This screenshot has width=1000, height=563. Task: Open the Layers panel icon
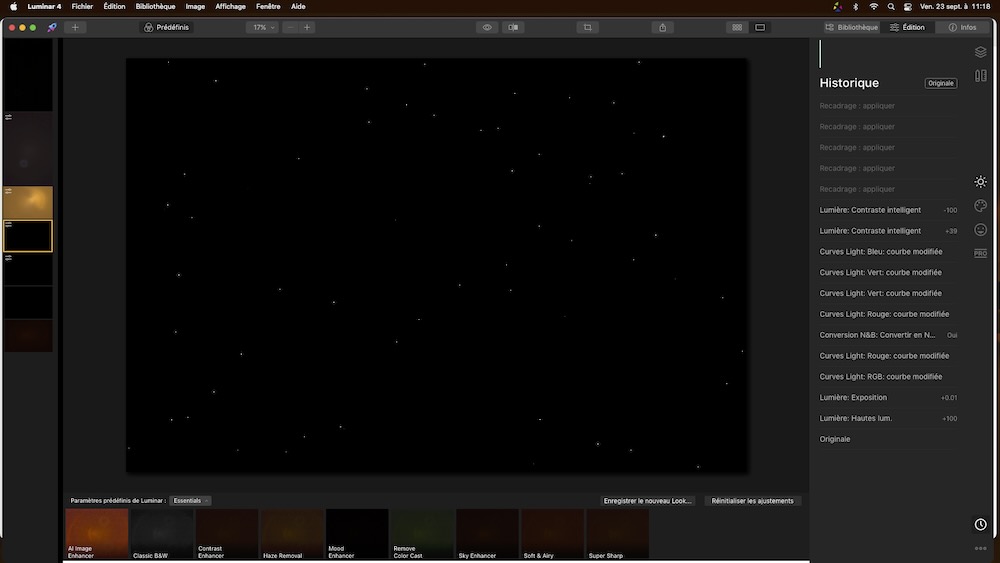click(x=980, y=52)
